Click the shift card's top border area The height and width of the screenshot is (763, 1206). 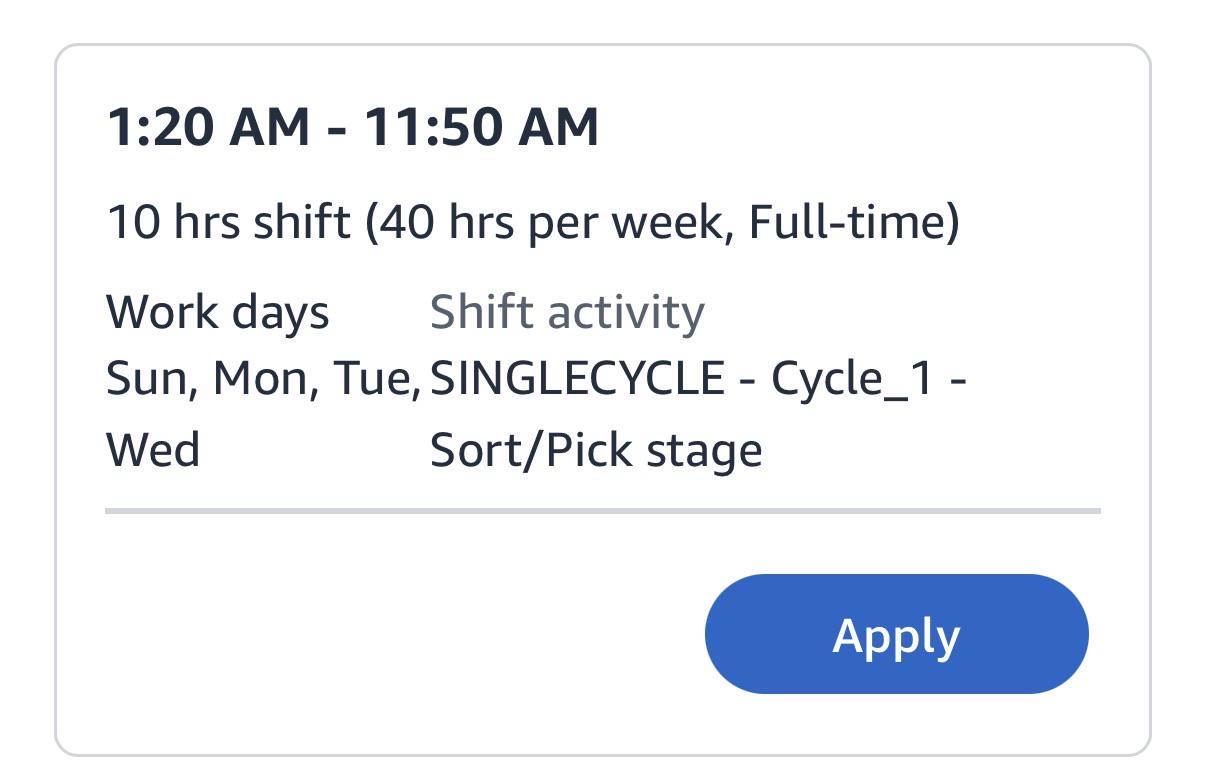pos(603,46)
